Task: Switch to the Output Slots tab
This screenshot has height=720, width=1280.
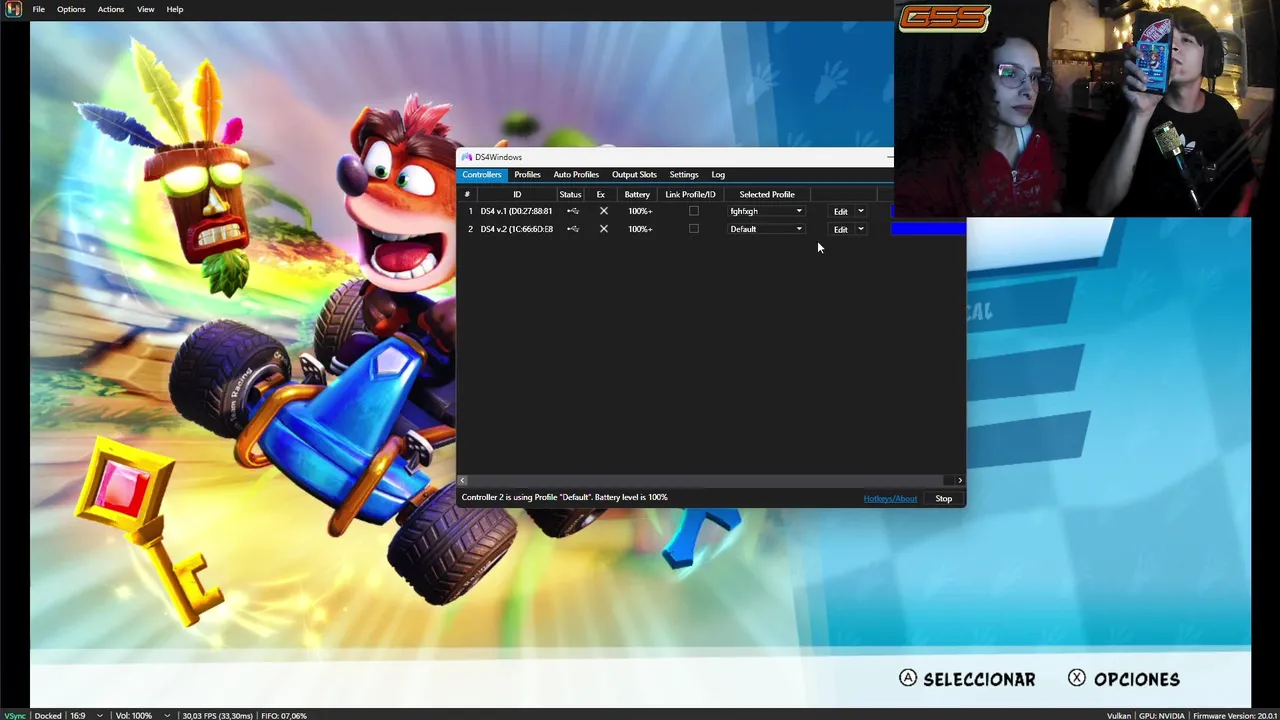Action: (x=634, y=174)
